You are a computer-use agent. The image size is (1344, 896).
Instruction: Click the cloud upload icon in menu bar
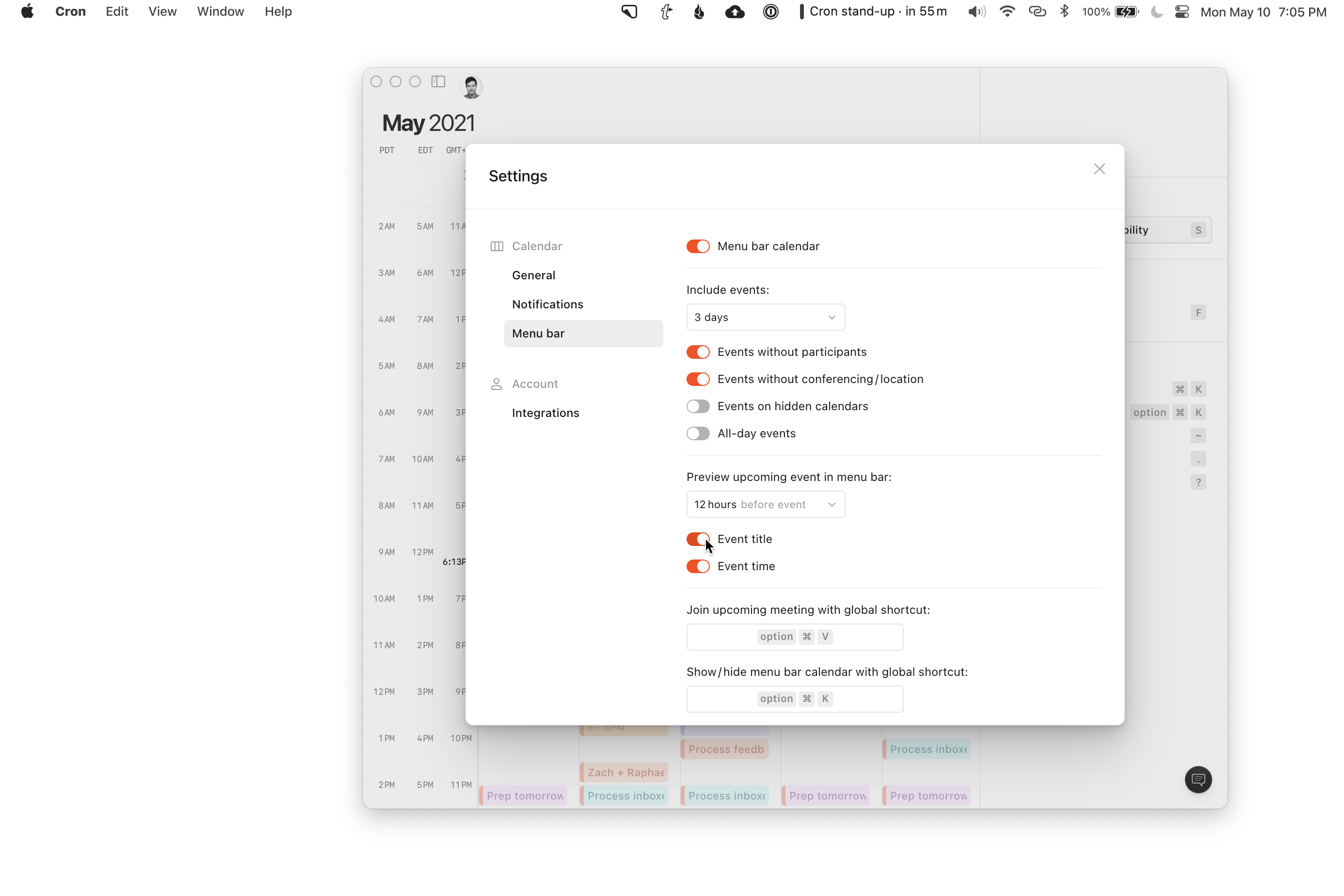(734, 12)
